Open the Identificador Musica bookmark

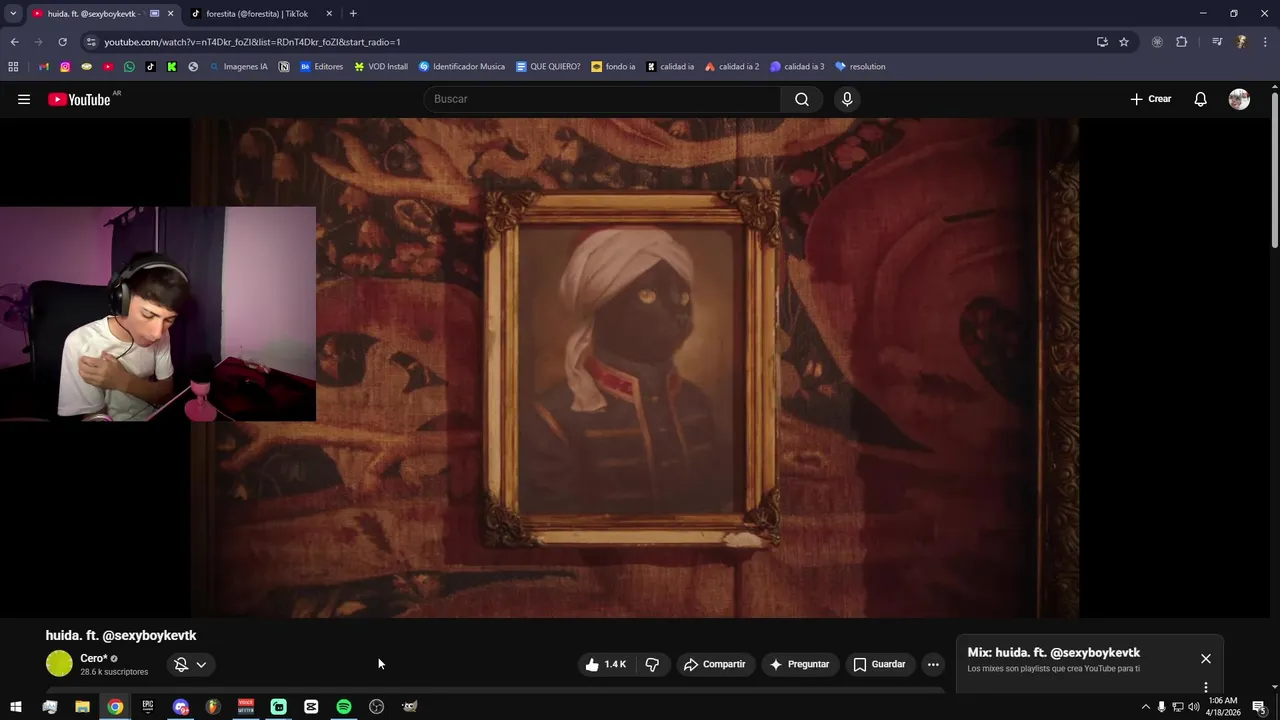(461, 67)
